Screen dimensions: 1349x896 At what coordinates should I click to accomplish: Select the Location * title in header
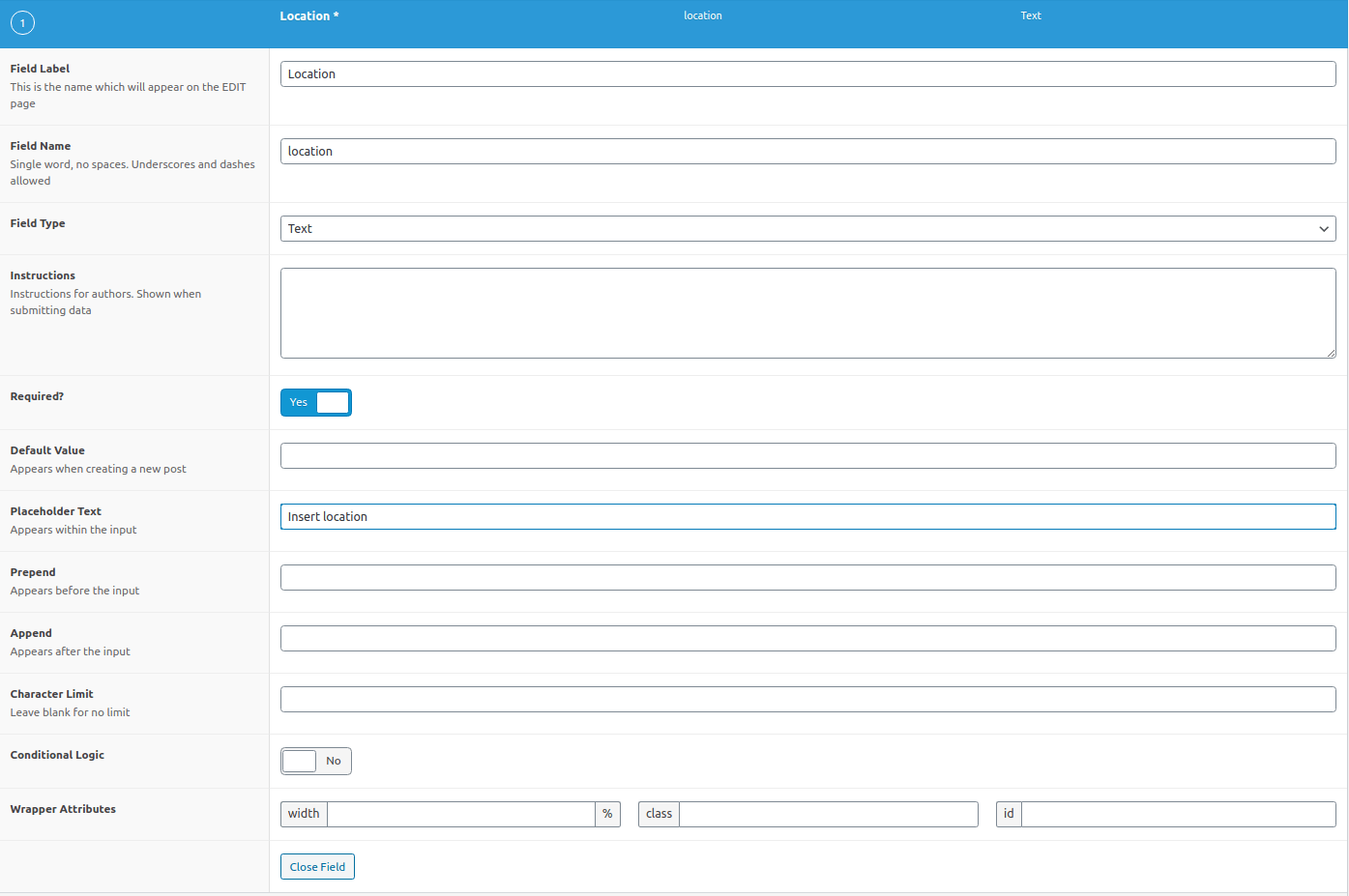(x=309, y=15)
